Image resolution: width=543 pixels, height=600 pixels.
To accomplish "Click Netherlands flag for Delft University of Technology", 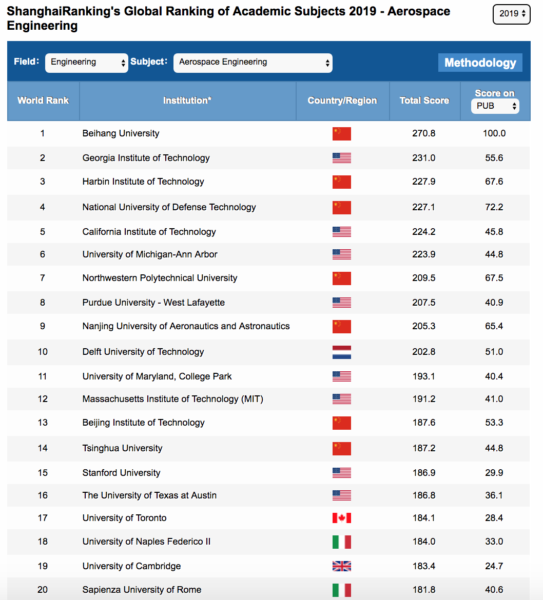I will pos(341,352).
